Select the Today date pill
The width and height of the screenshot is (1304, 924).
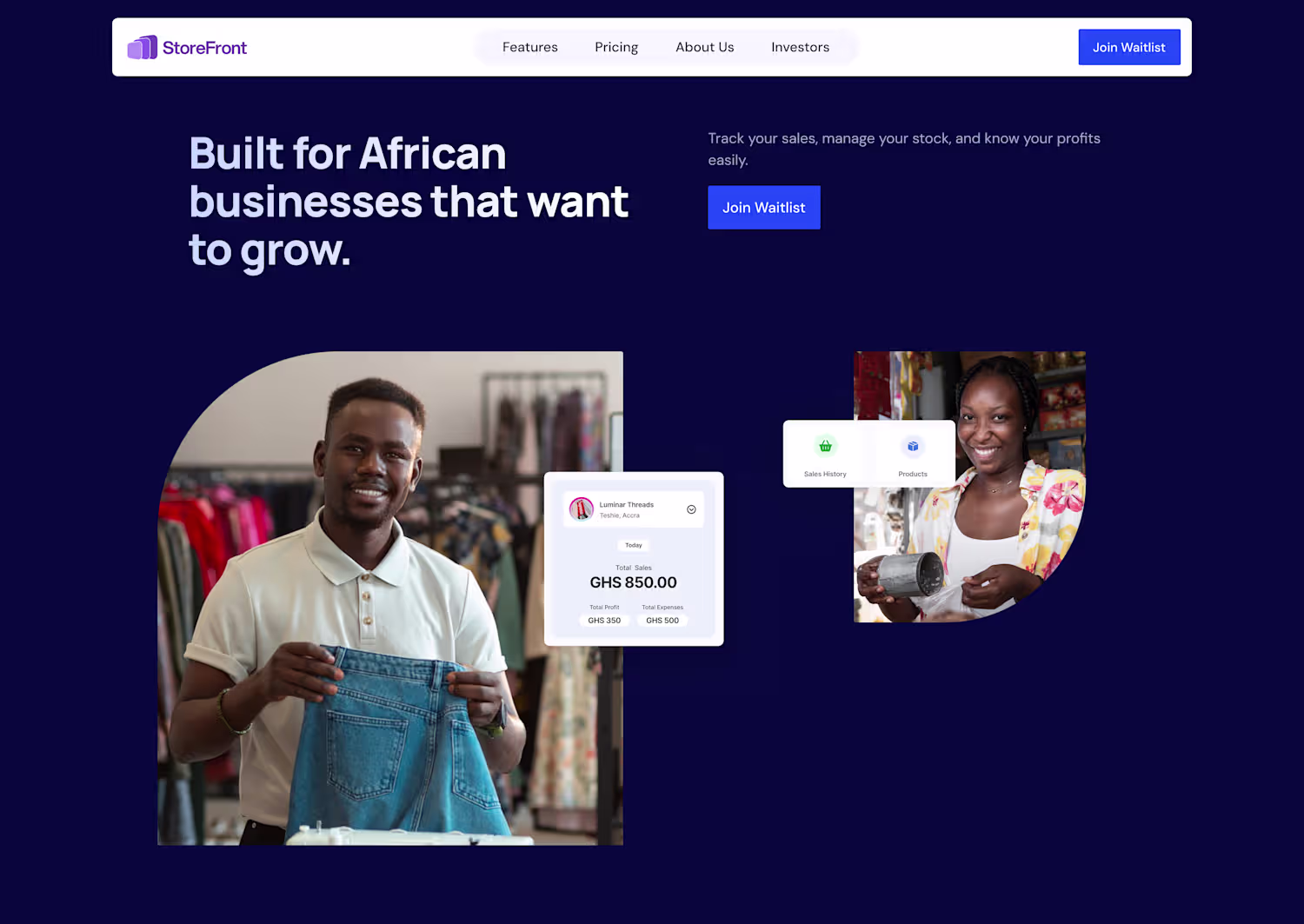(634, 545)
